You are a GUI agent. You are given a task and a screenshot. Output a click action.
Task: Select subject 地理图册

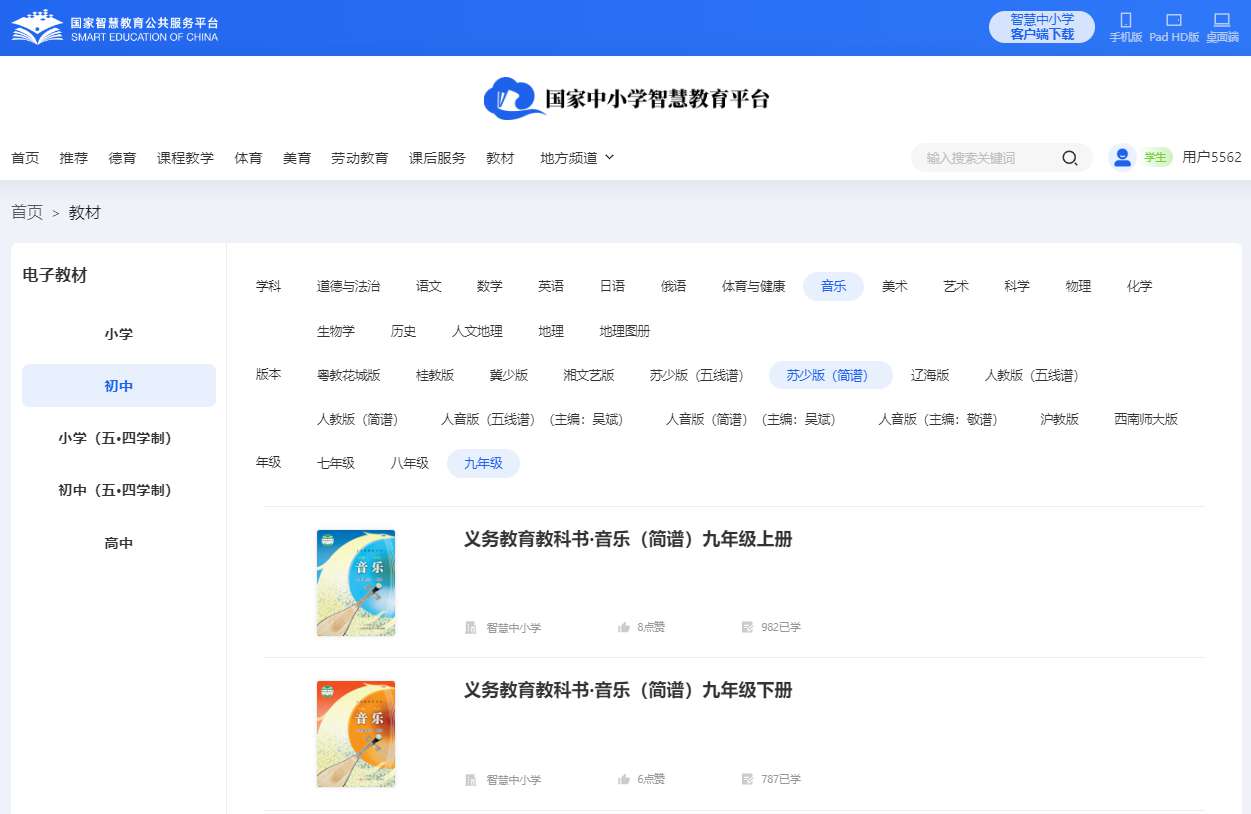[x=625, y=331]
